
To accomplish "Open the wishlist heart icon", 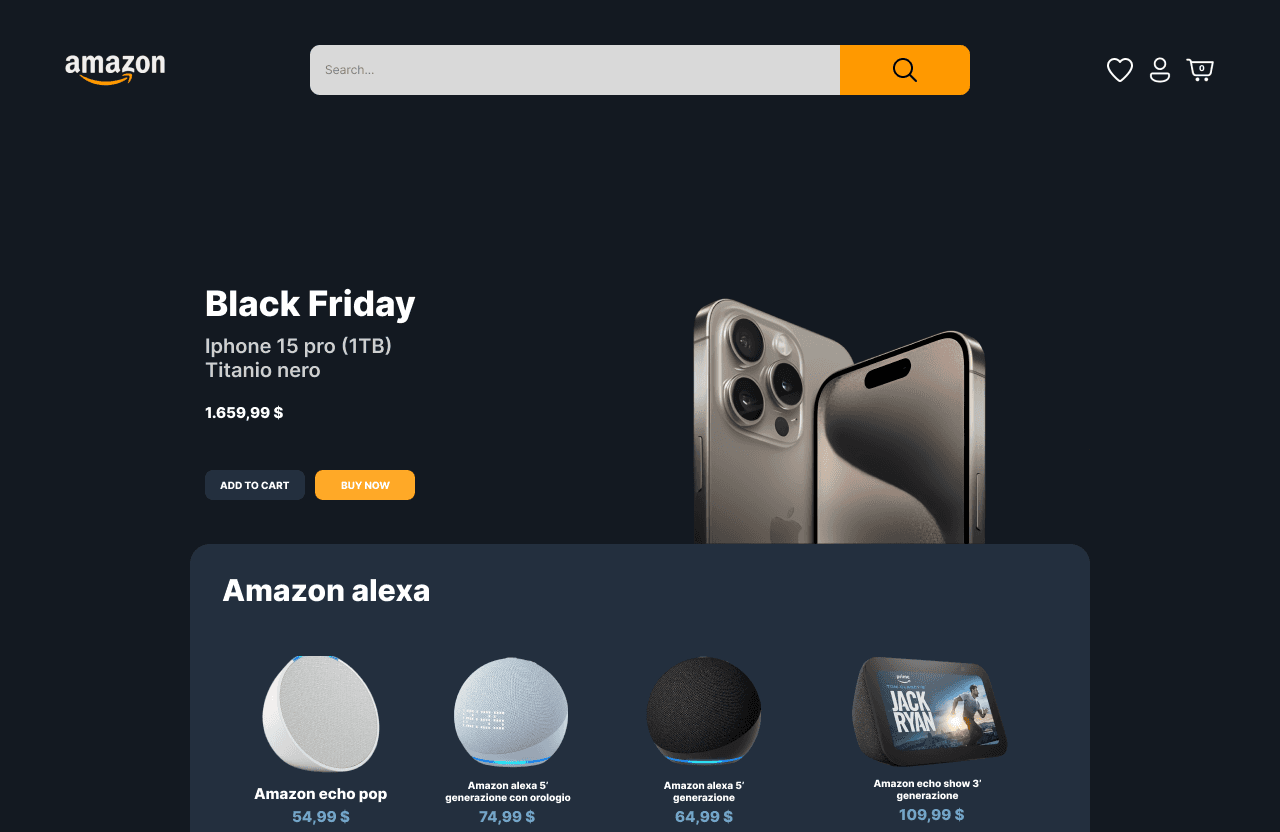I will pos(1120,70).
